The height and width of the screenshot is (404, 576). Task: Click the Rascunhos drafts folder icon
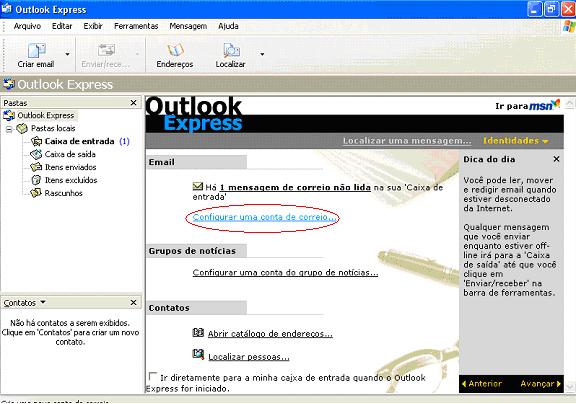point(36,193)
